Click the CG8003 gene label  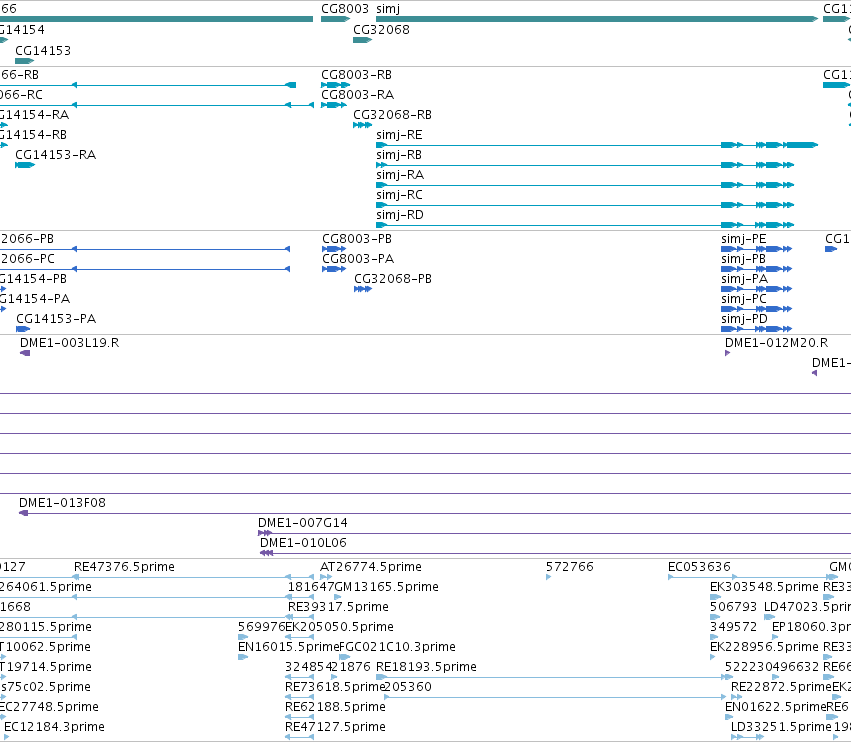[x=345, y=9]
